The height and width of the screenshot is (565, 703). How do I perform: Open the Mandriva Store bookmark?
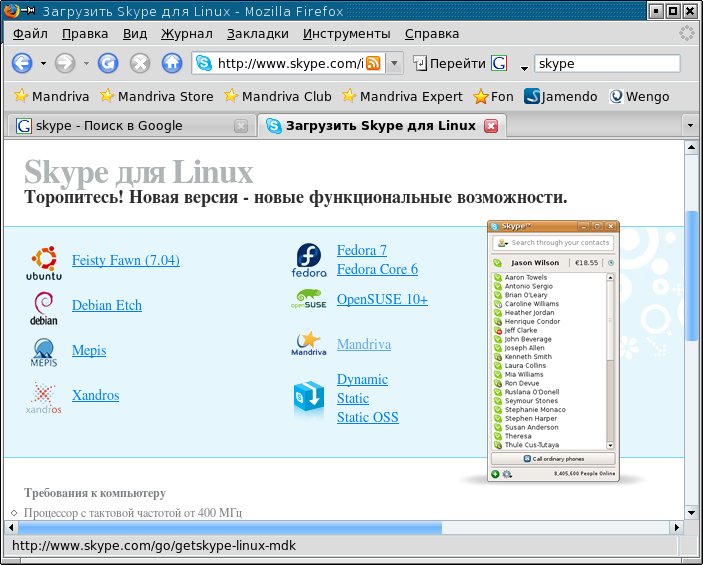(156, 96)
